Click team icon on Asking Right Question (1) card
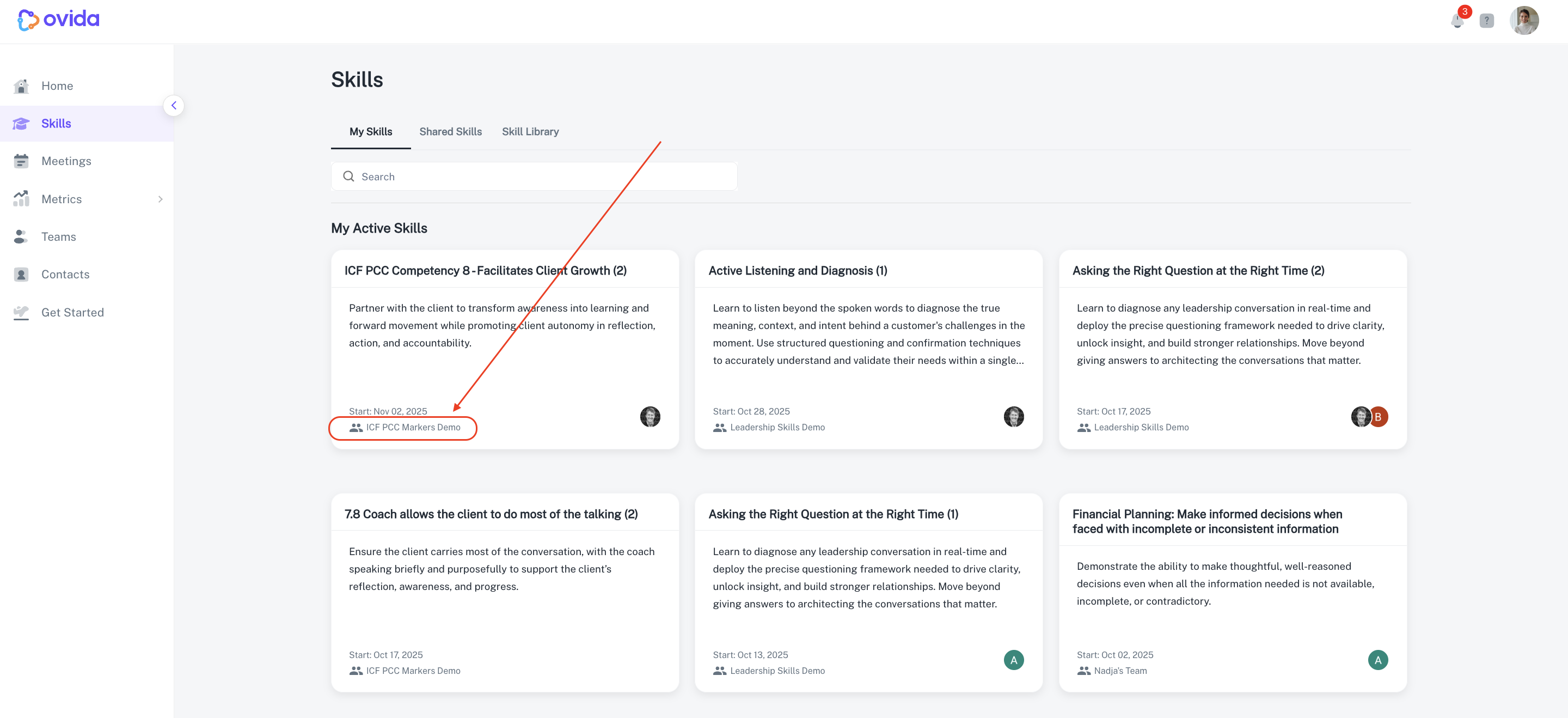This screenshot has height=718, width=1568. tap(719, 671)
